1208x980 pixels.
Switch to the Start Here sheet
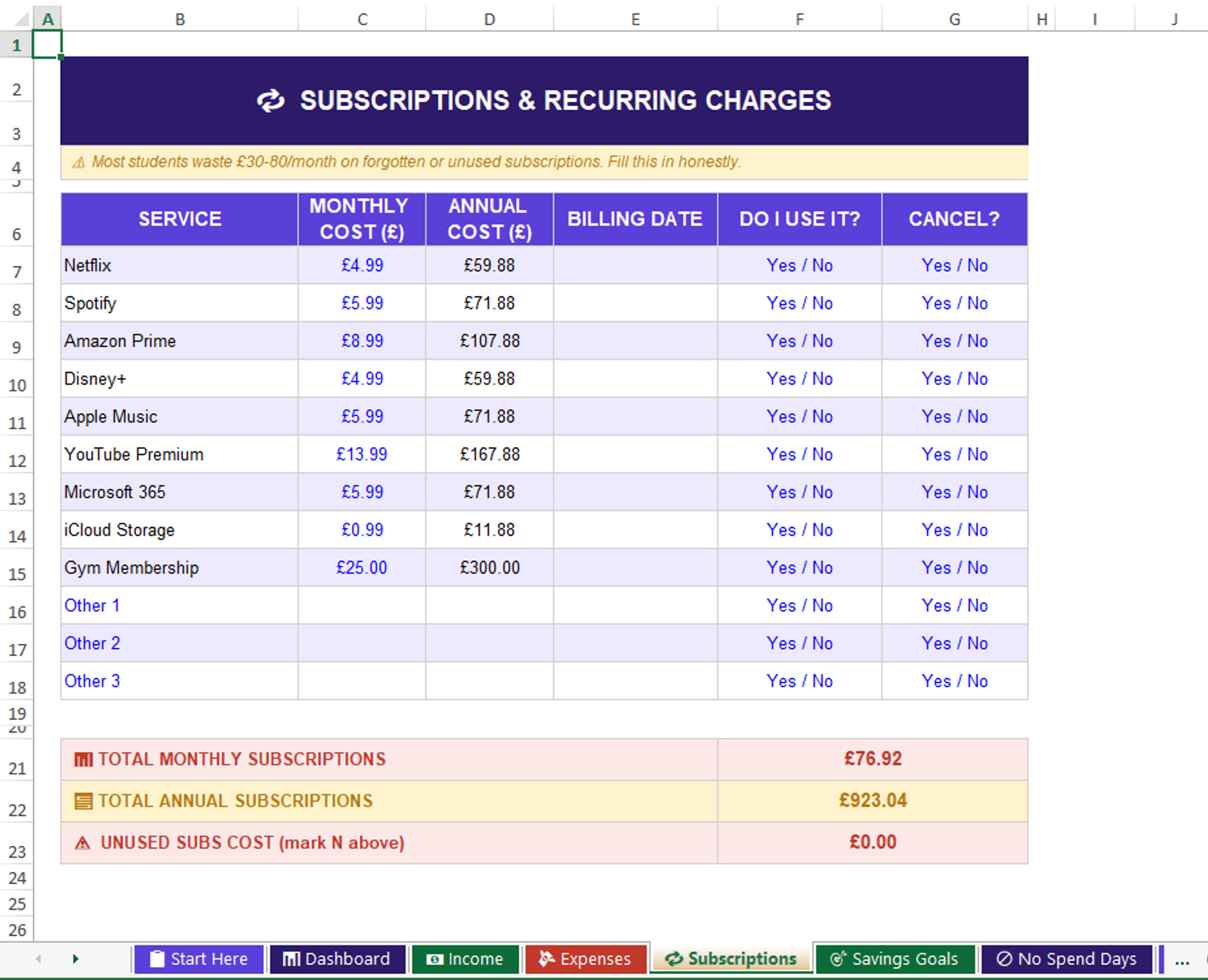coord(199,959)
